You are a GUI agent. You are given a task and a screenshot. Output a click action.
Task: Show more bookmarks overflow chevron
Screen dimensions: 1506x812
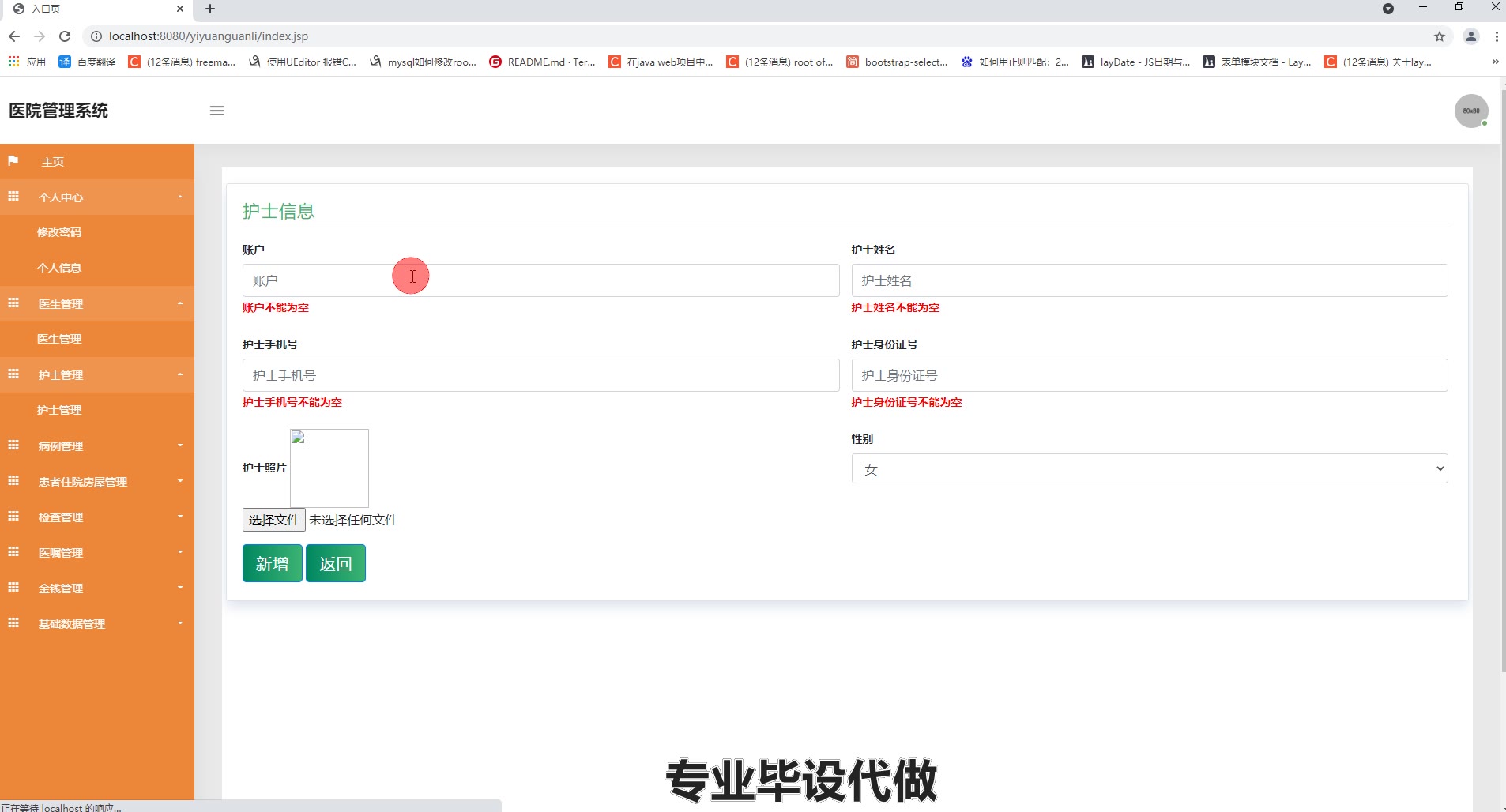(1495, 62)
